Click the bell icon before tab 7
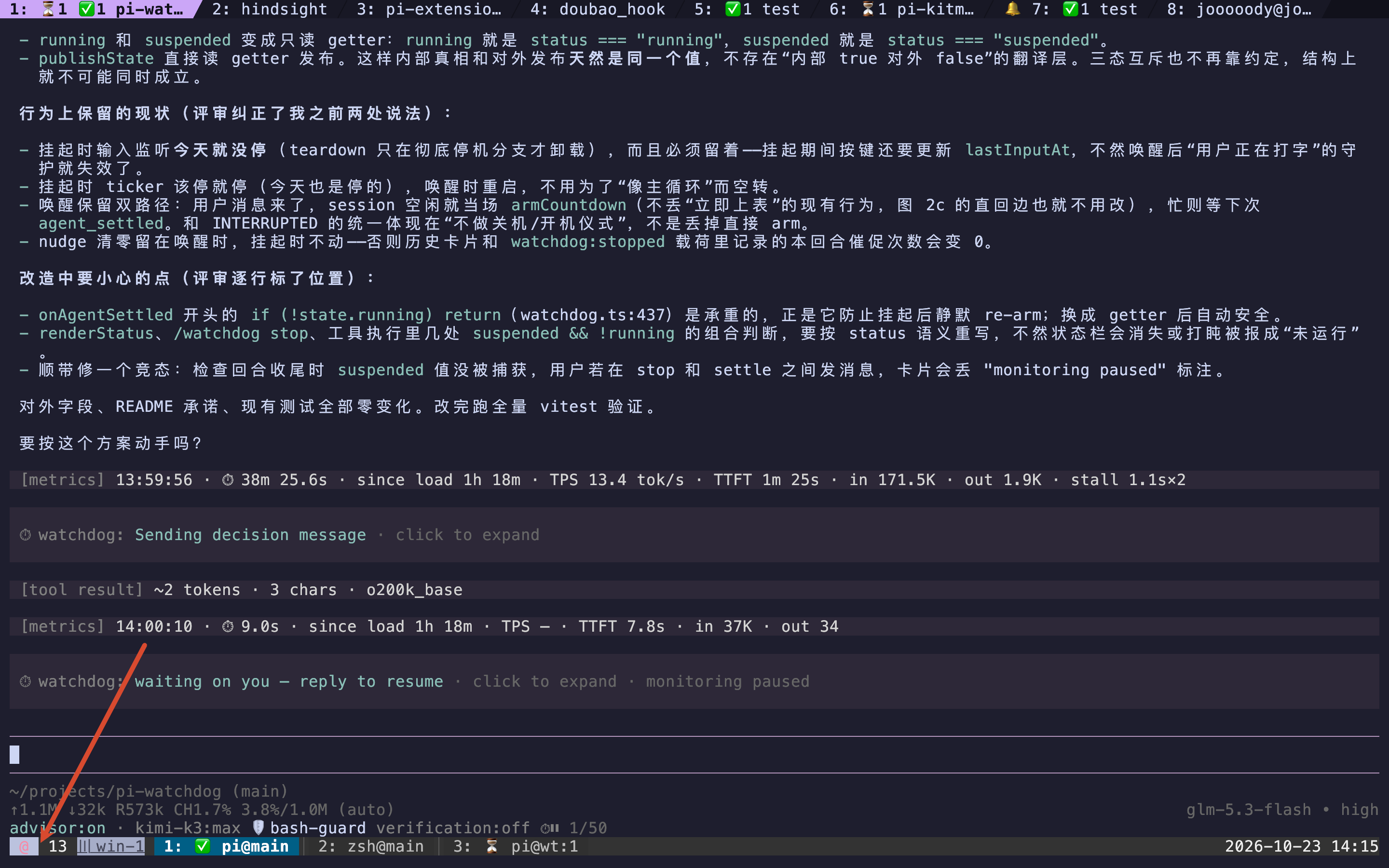 [1012, 9]
